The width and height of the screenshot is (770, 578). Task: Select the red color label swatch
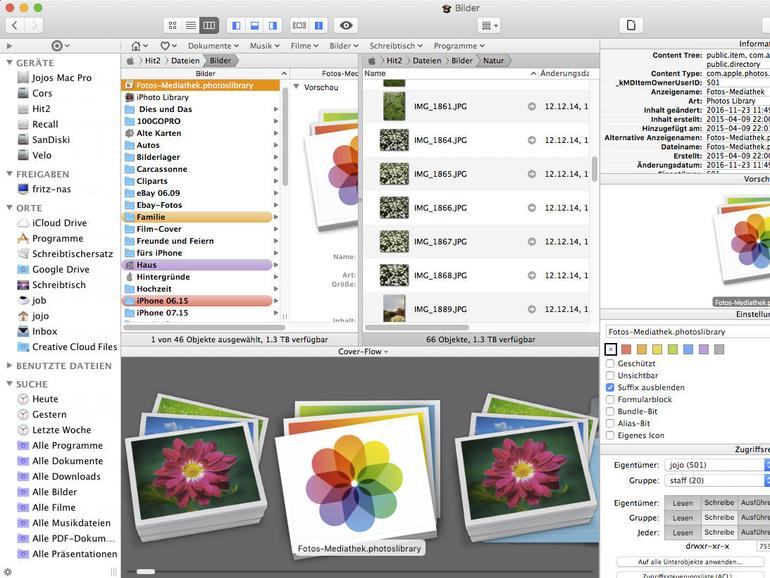pos(627,349)
